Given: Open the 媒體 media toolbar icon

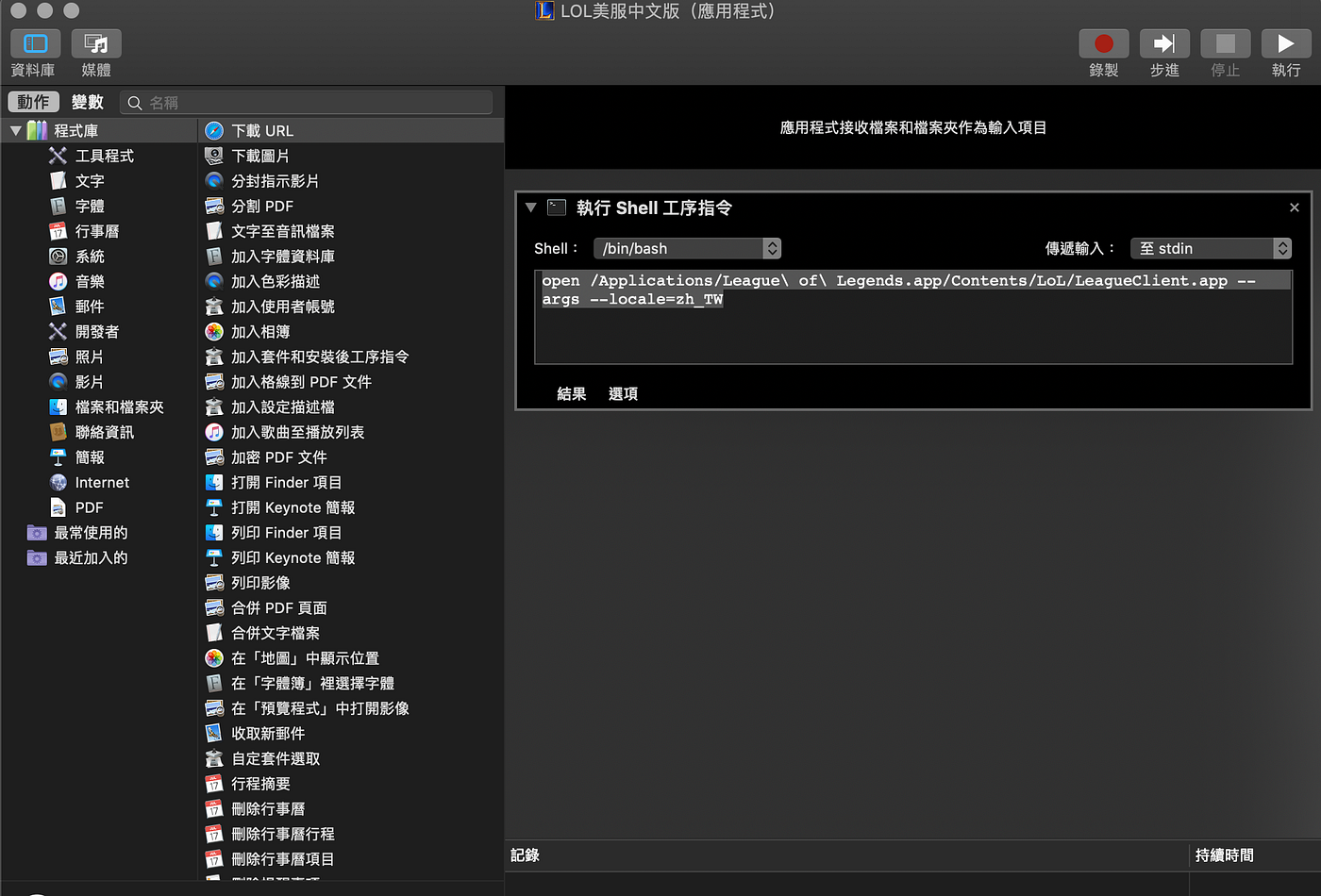Looking at the screenshot, I should (96, 43).
